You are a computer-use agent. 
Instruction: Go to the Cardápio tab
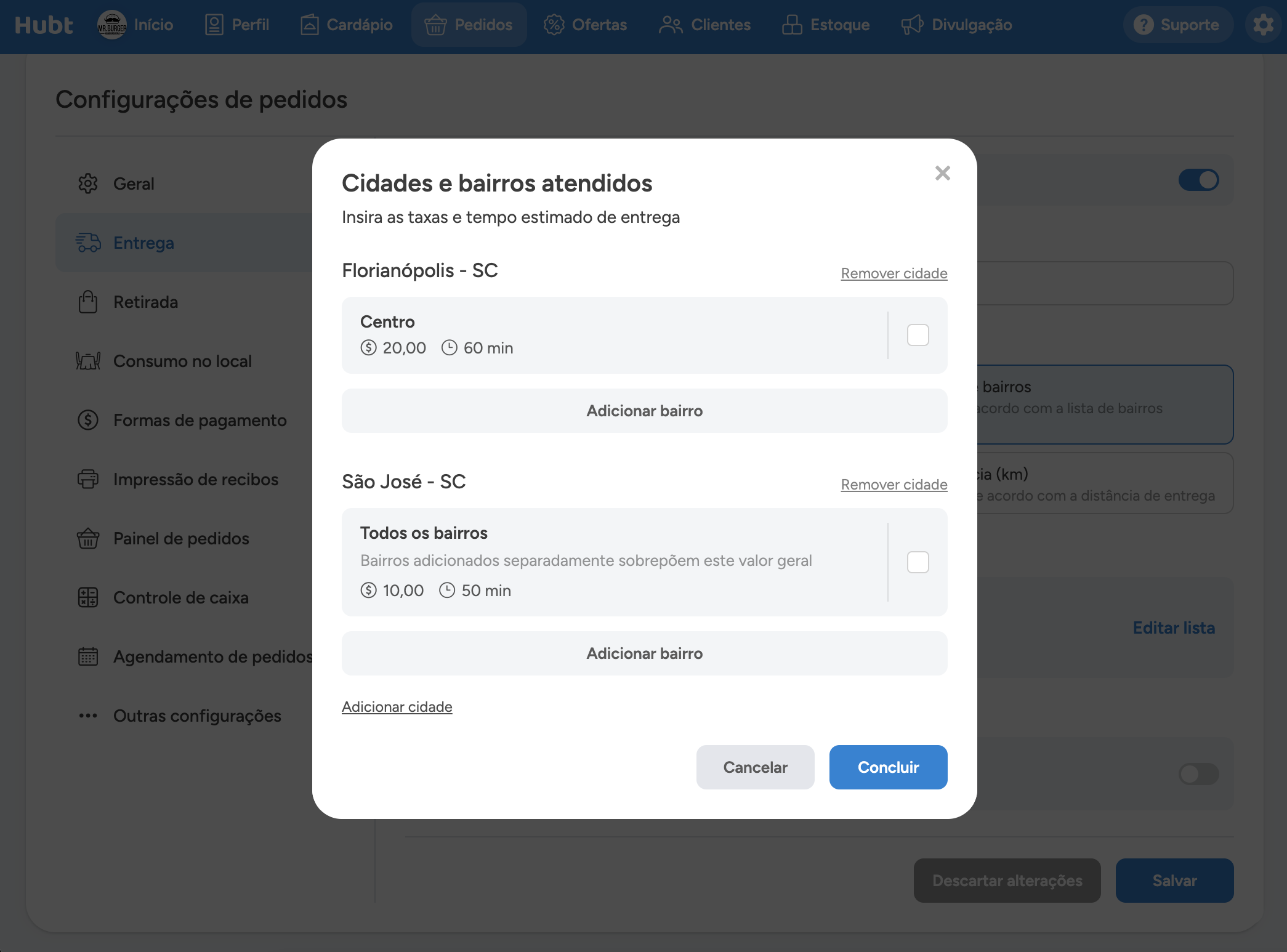pyautogui.click(x=347, y=25)
